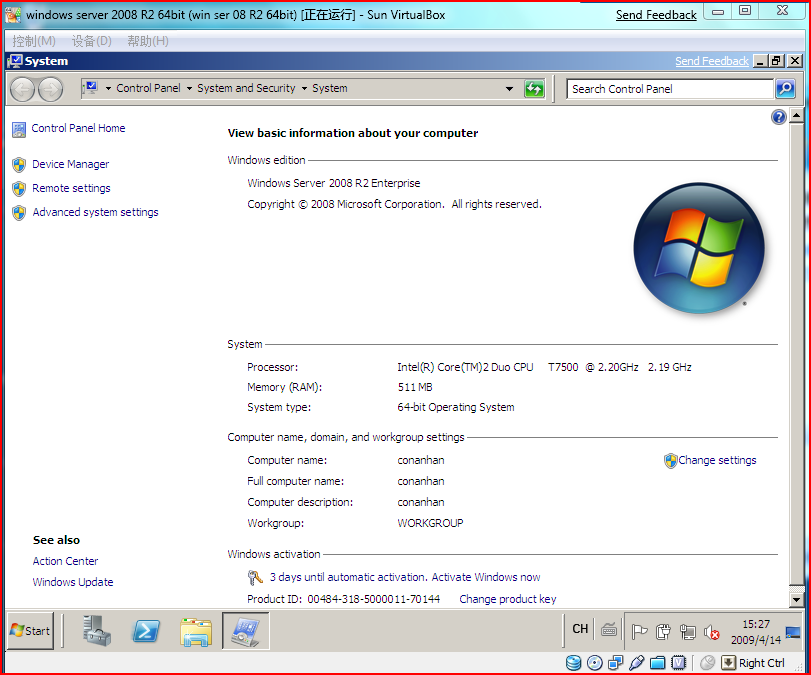The height and width of the screenshot is (675, 811).
Task: Open address bar history dropdown
Action: 509,89
